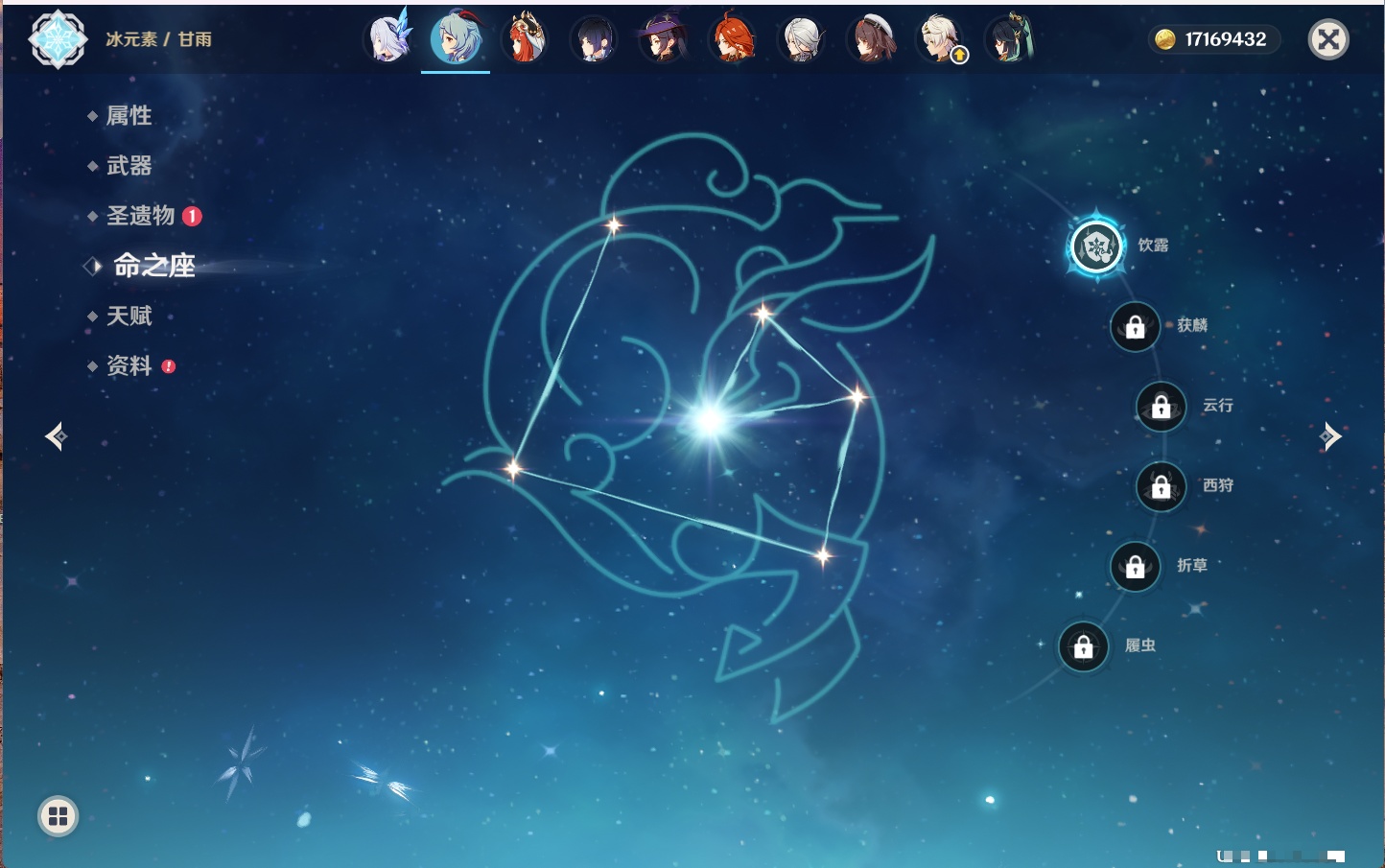This screenshot has height=868, width=1385.
Task: Click the 西狩 constellation name label
Action: (1218, 485)
